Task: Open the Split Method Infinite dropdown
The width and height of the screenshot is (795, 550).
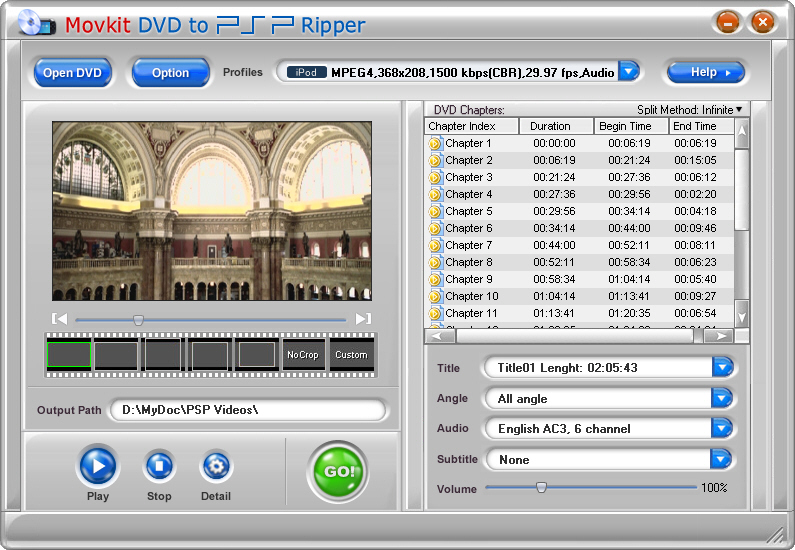Action: [x=690, y=109]
